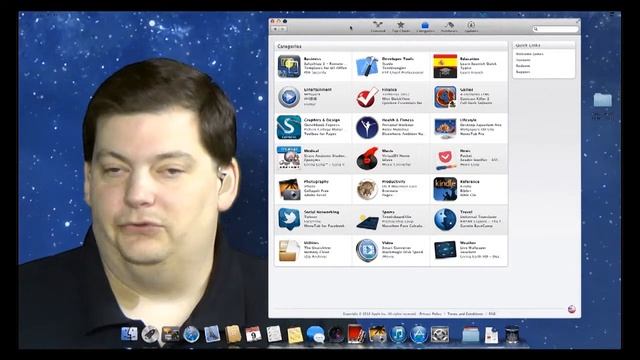Open the Music category icon

(367, 158)
